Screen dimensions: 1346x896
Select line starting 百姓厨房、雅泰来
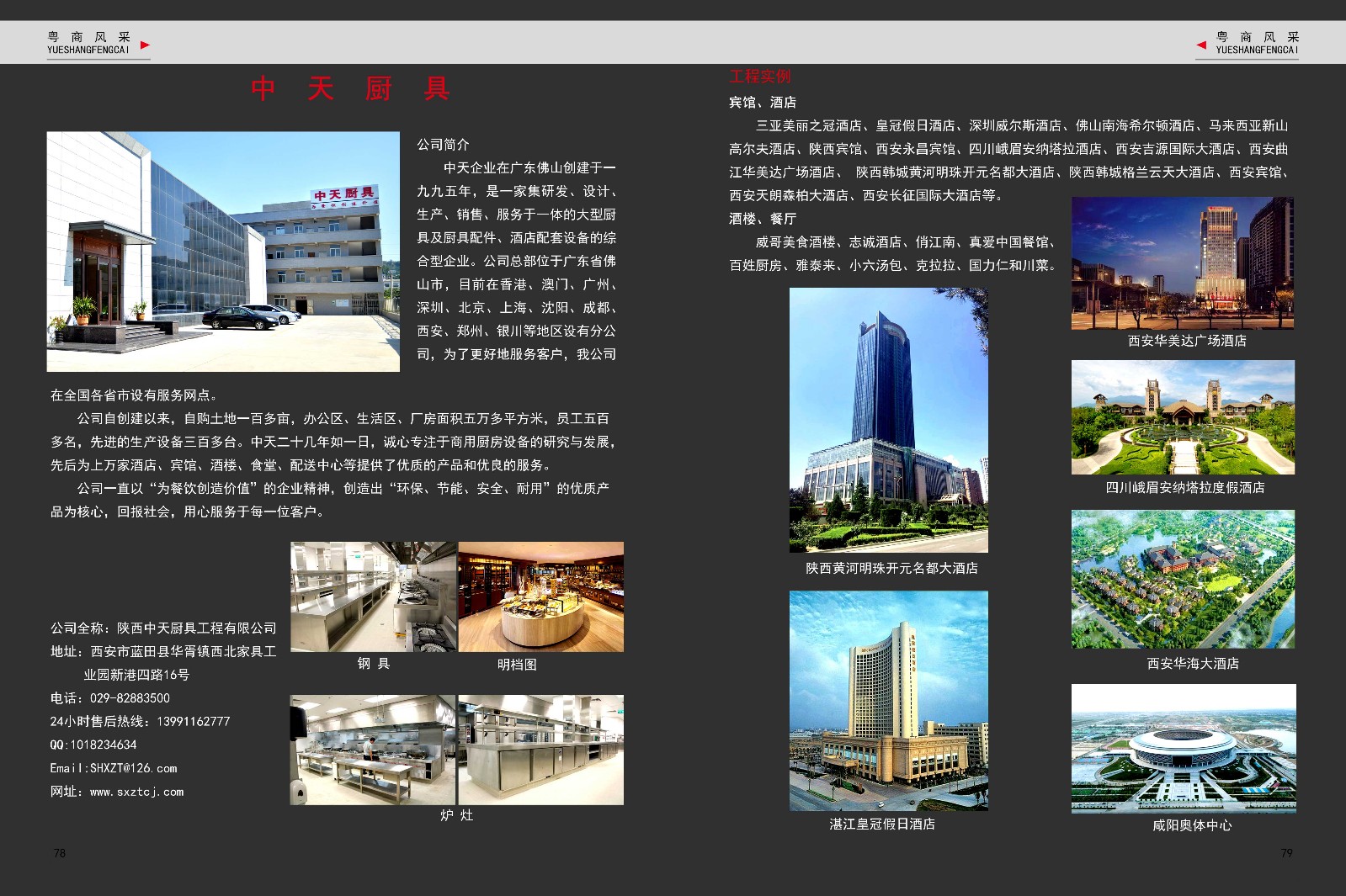click(x=892, y=266)
